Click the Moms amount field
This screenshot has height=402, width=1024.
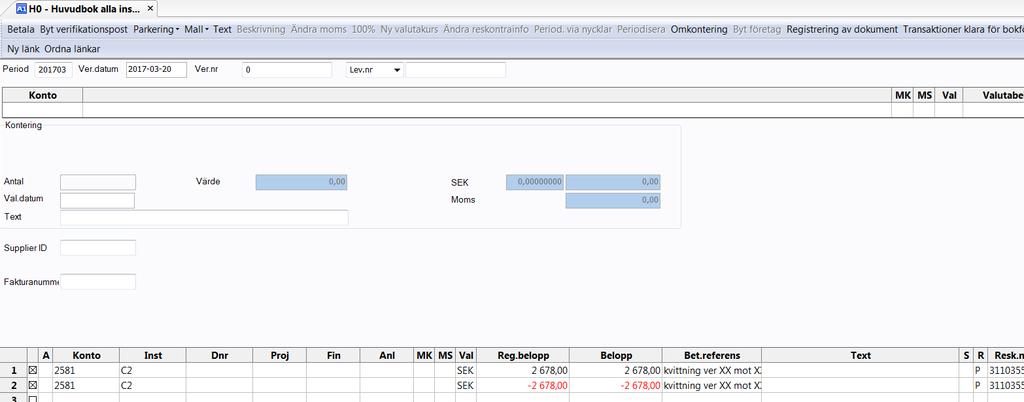coord(613,200)
